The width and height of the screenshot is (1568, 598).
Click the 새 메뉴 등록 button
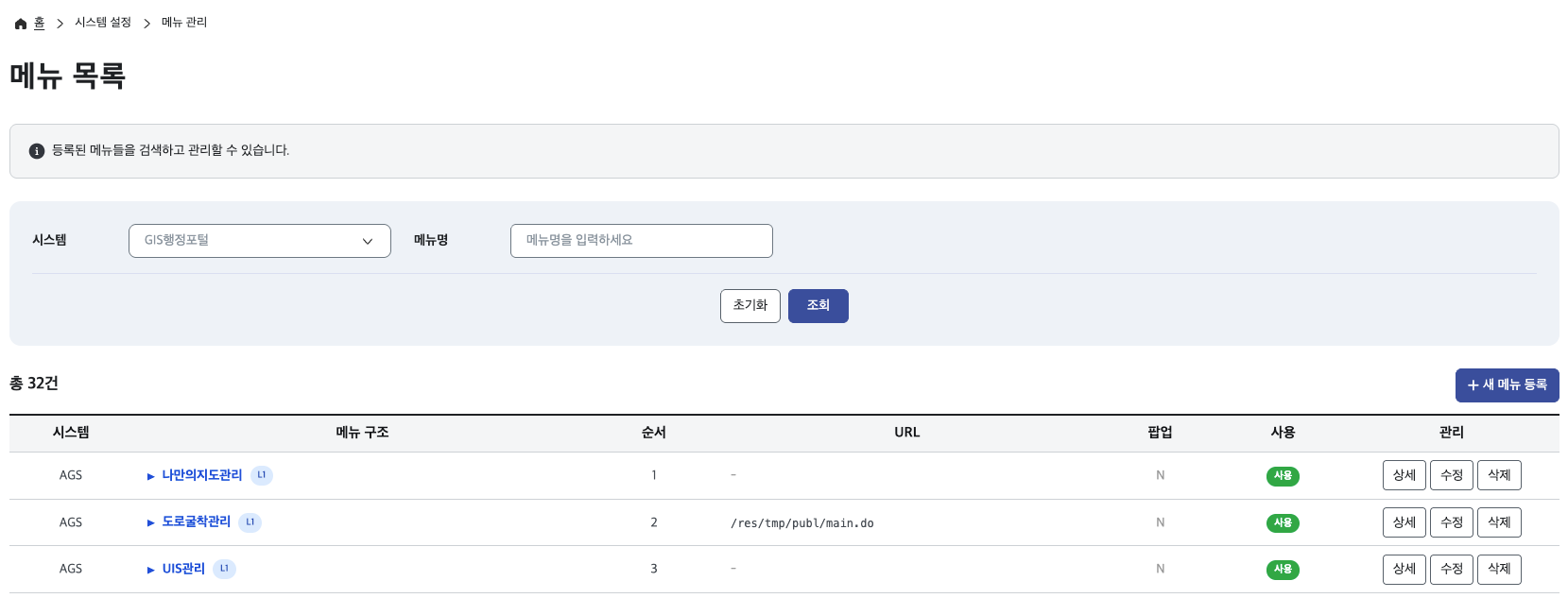(1507, 385)
